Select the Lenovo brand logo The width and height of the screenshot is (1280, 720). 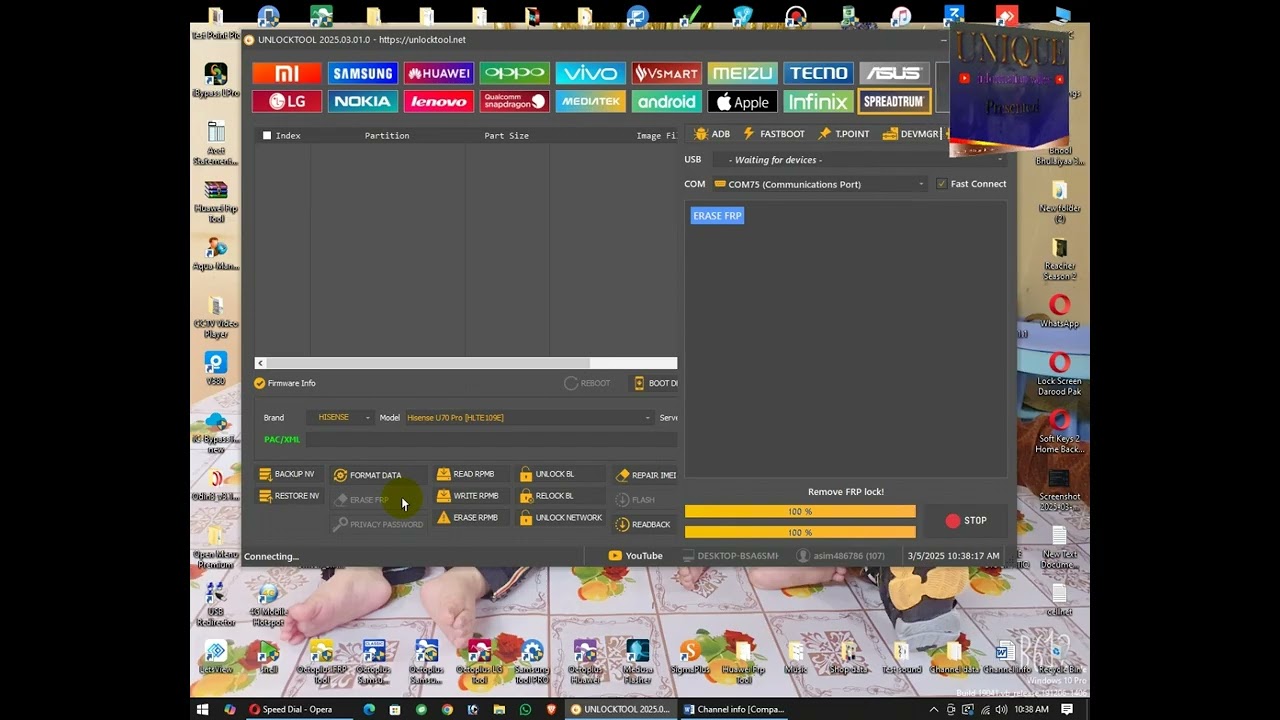point(439,101)
